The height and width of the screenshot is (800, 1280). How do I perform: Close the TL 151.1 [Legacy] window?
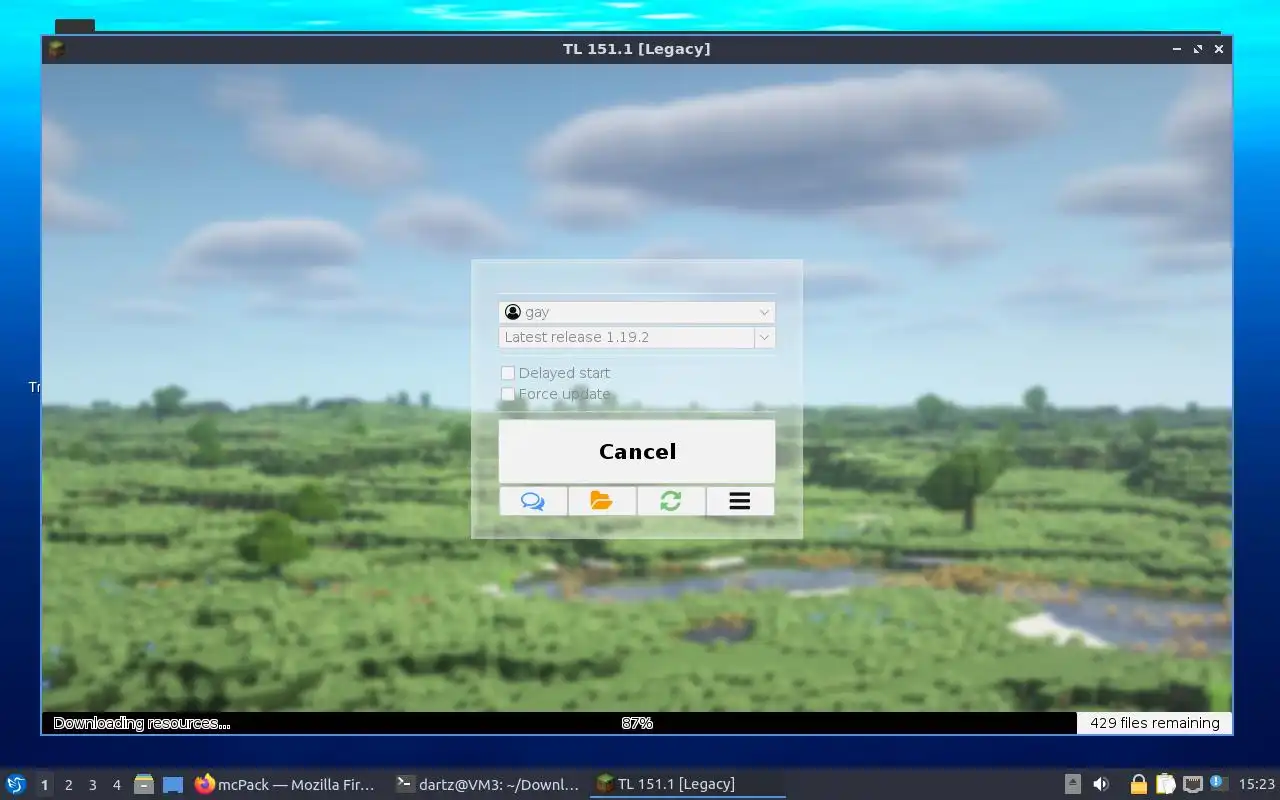point(1219,49)
